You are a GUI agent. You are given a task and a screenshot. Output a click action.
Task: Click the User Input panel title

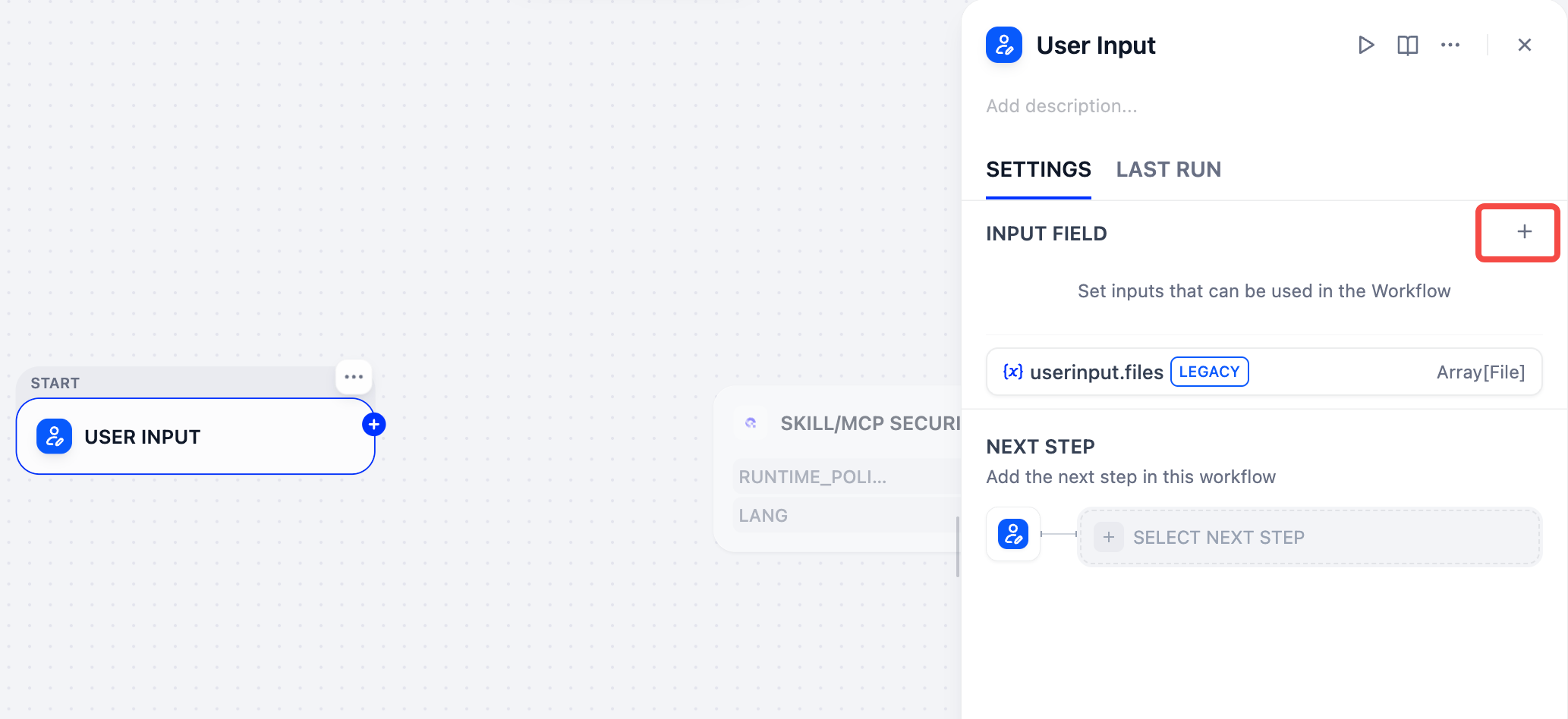(x=1096, y=46)
